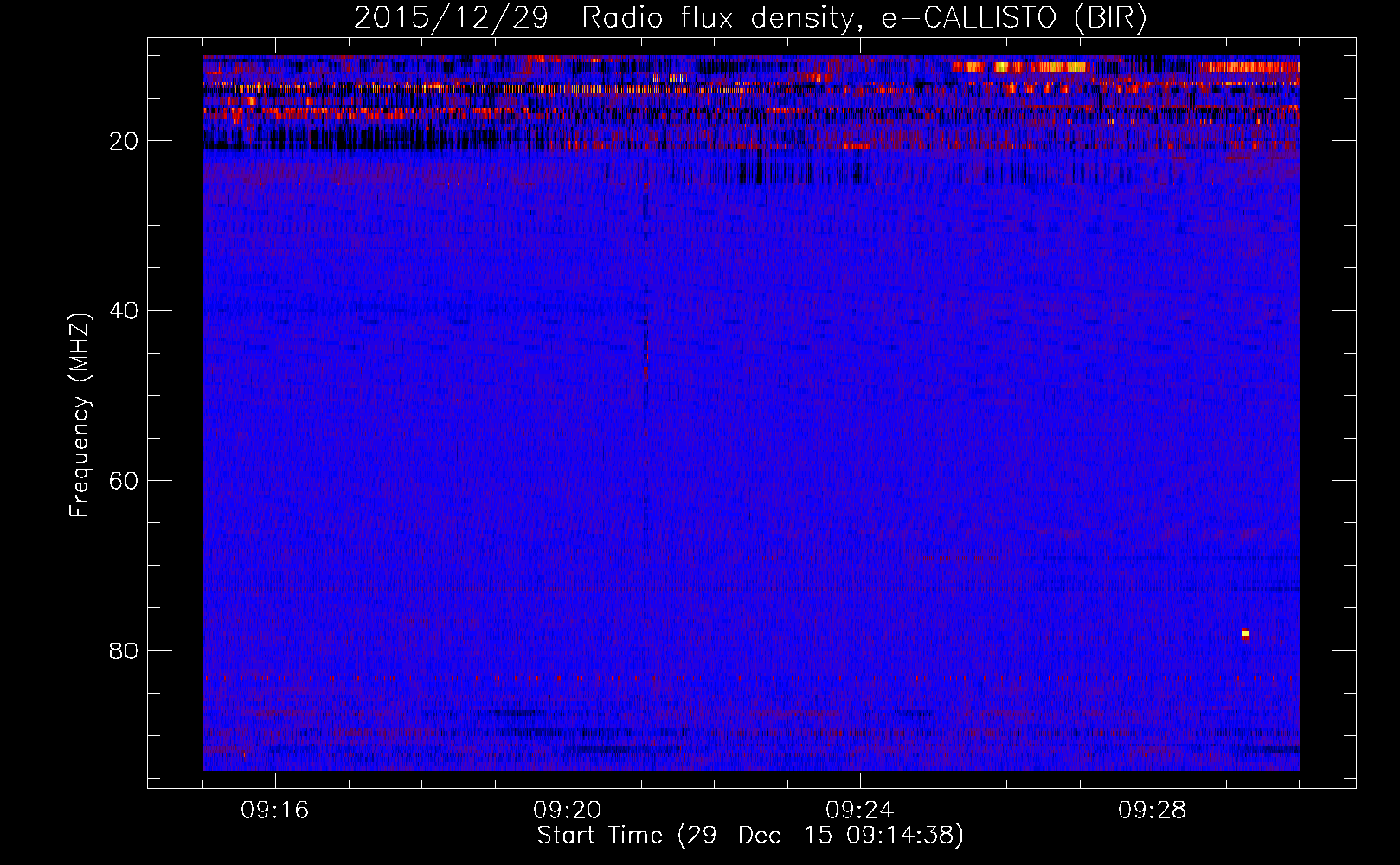Click the 09:16 time tick label

pyautogui.click(x=275, y=811)
